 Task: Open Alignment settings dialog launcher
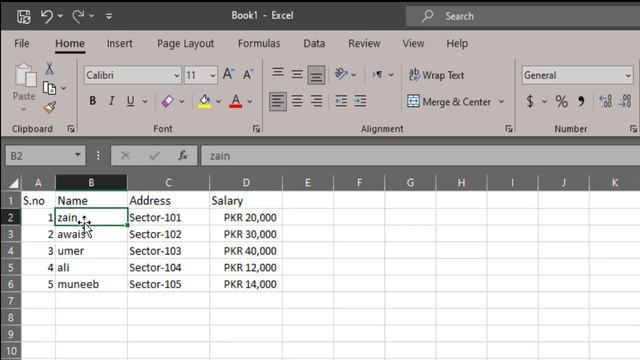509,129
